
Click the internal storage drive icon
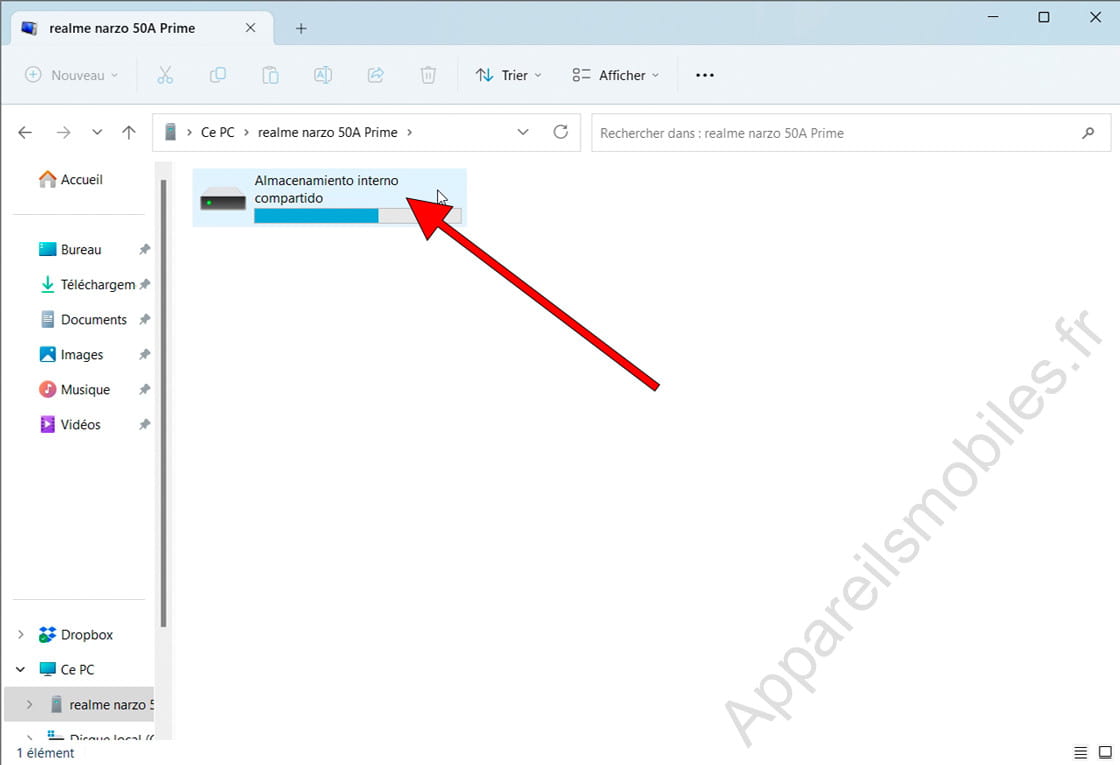tap(223, 199)
